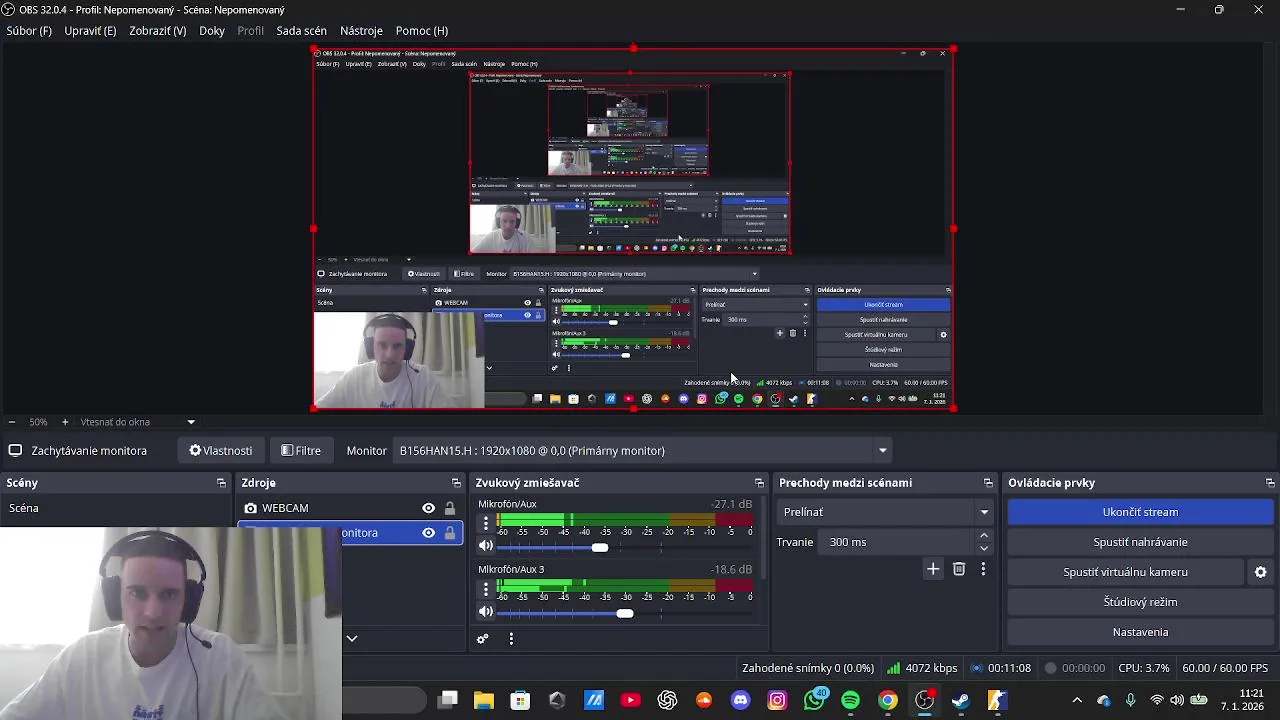This screenshot has height=720, width=1280.
Task: Mute the Mikrofón/Aux channel
Action: [x=486, y=546]
